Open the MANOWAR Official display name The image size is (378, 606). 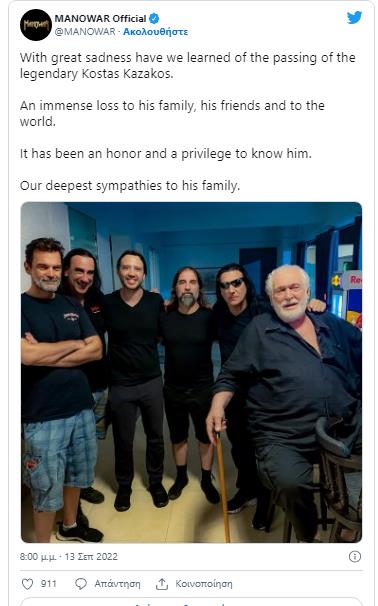[100, 18]
